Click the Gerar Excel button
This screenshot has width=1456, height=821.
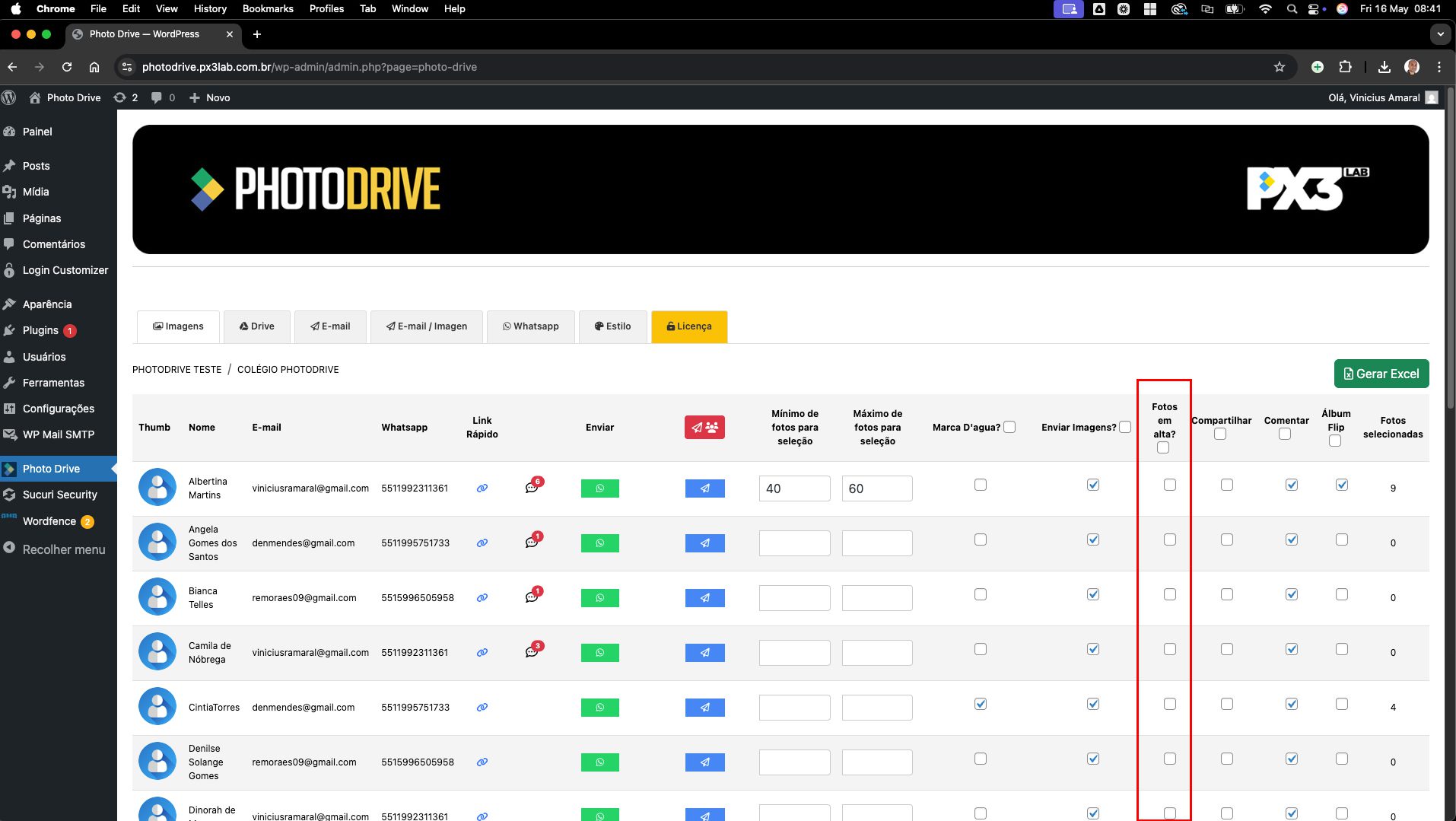[x=1381, y=374]
